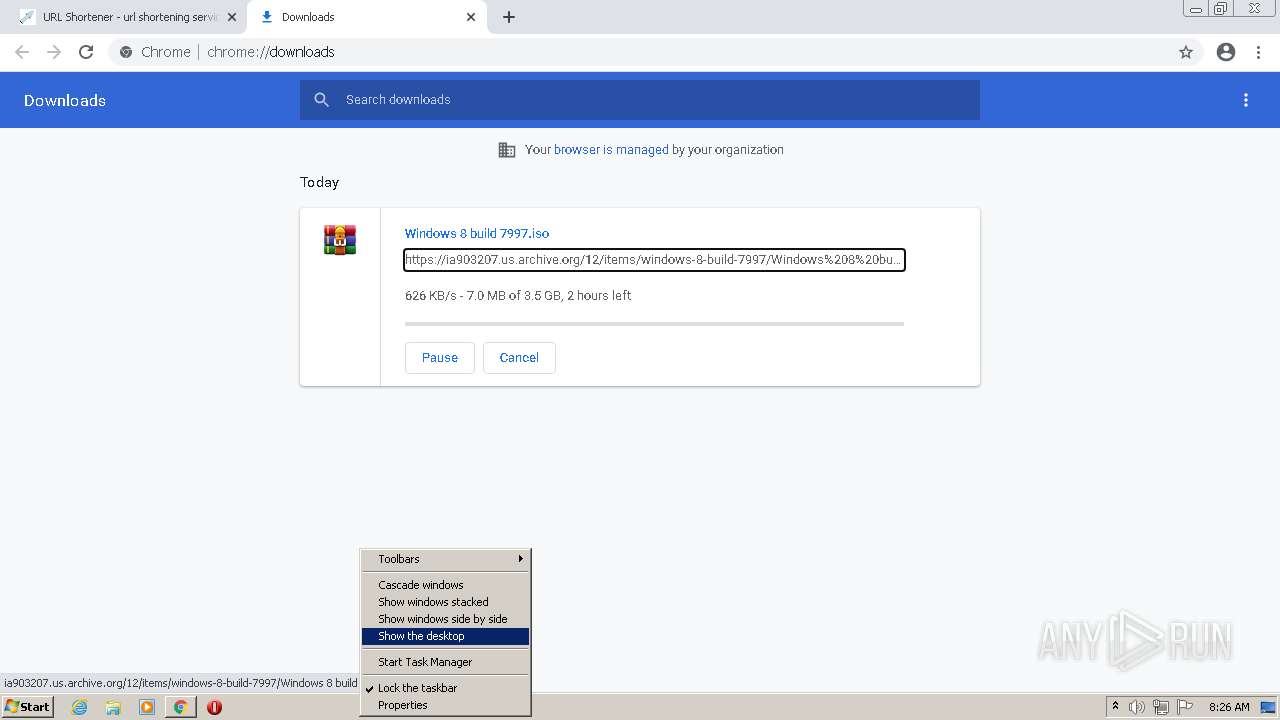
Task: Close the Downloads tab
Action: coord(471,17)
